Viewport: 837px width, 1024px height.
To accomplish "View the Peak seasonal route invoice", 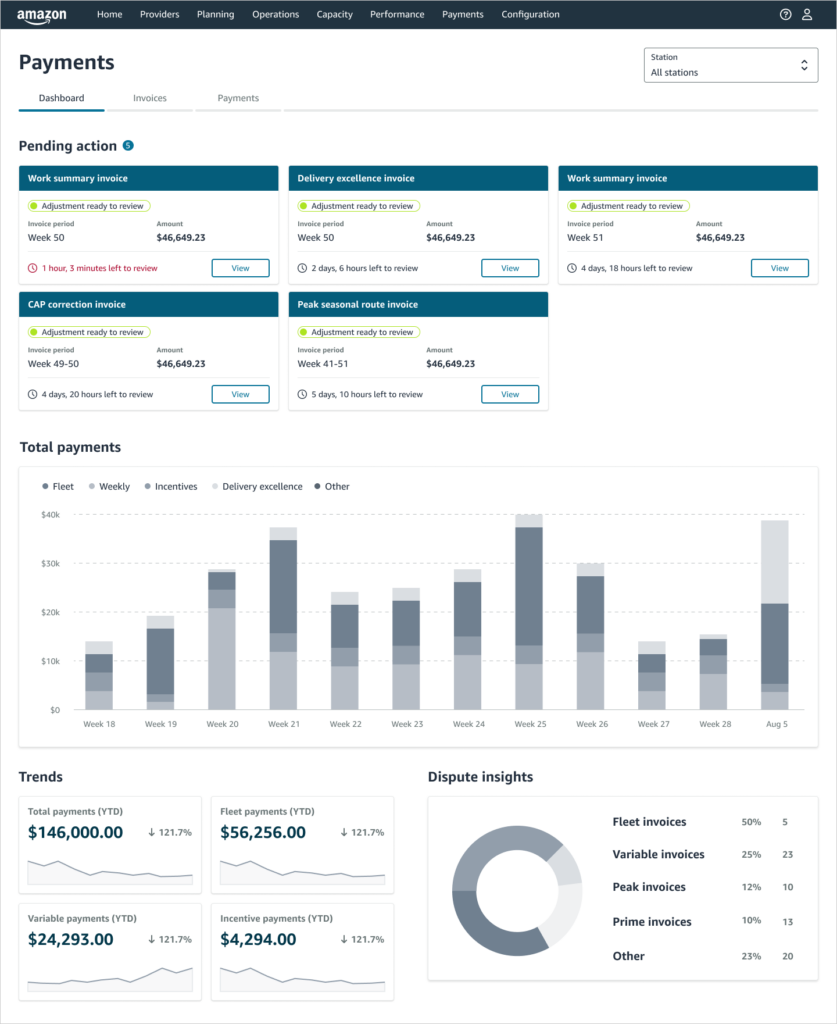I will 510,394.
